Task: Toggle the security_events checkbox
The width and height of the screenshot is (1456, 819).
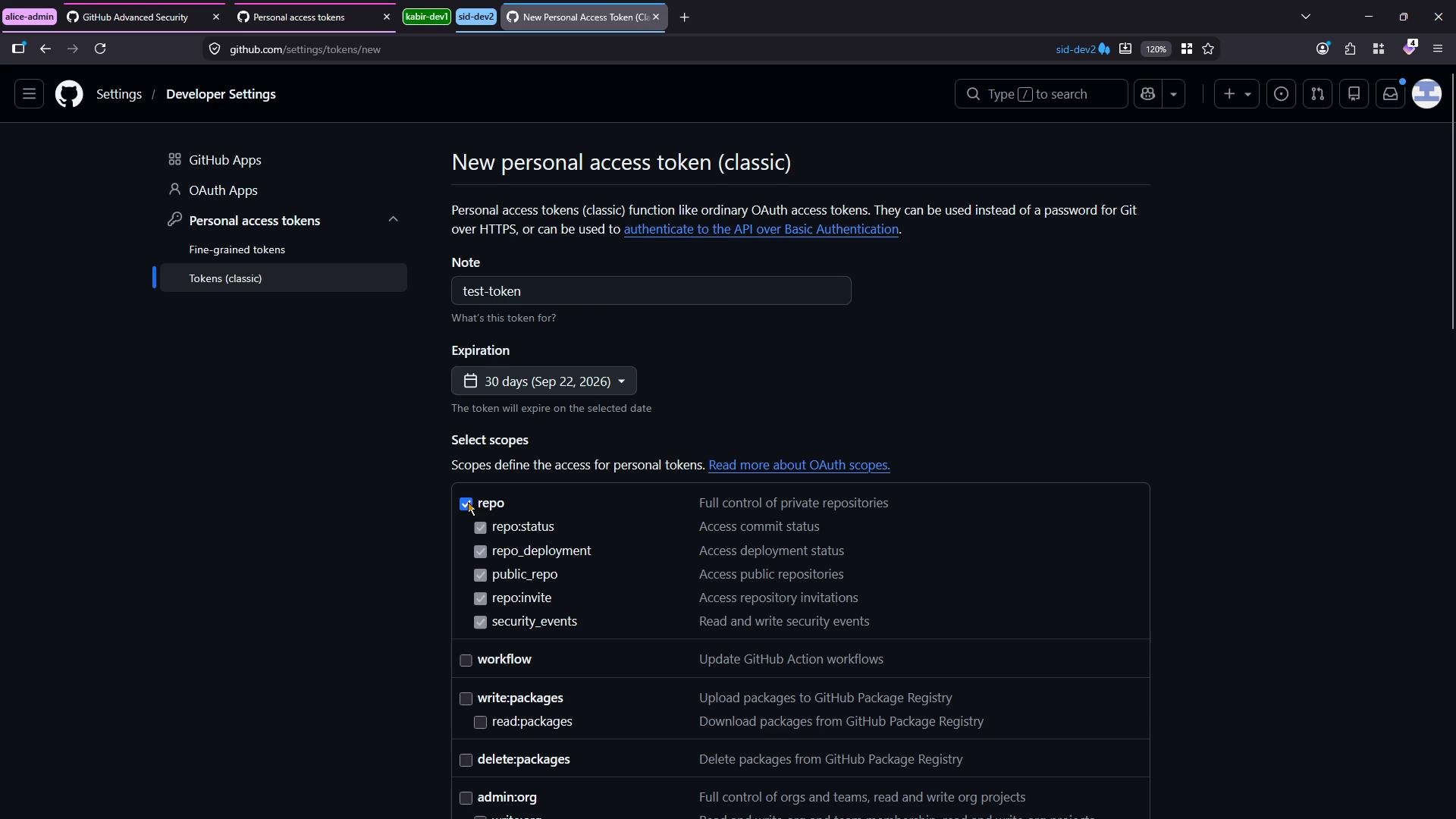Action: (x=480, y=623)
